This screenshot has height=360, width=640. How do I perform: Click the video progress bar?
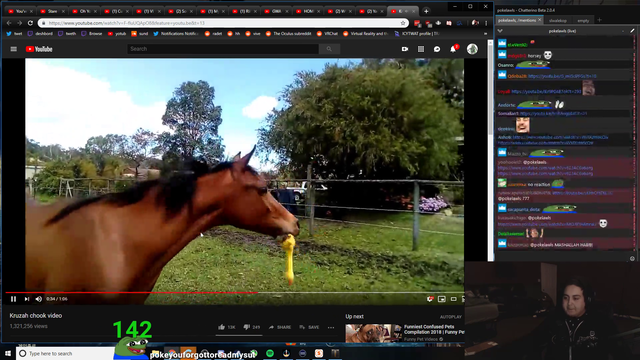[234, 293]
